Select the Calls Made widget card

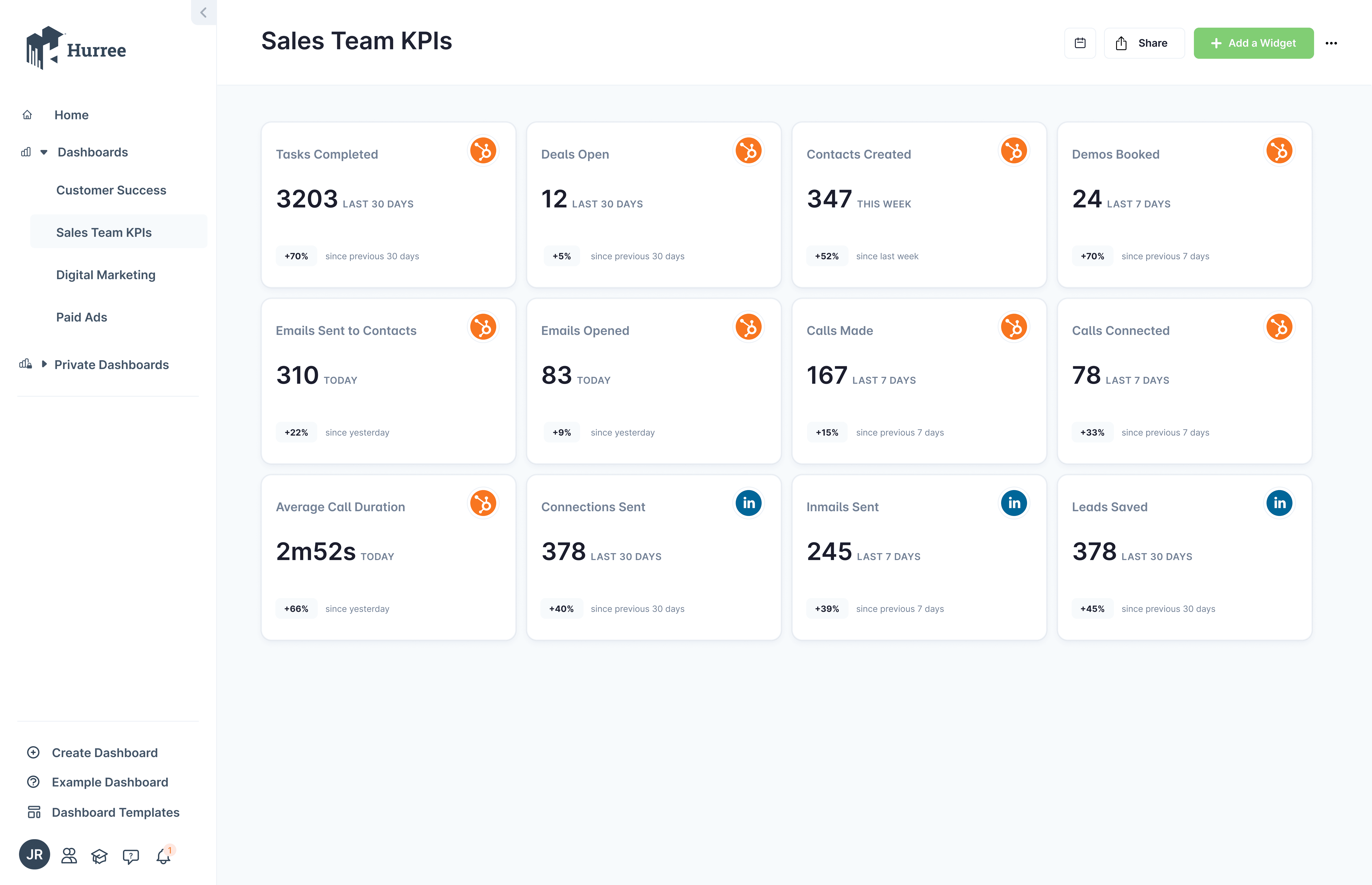[x=919, y=381]
